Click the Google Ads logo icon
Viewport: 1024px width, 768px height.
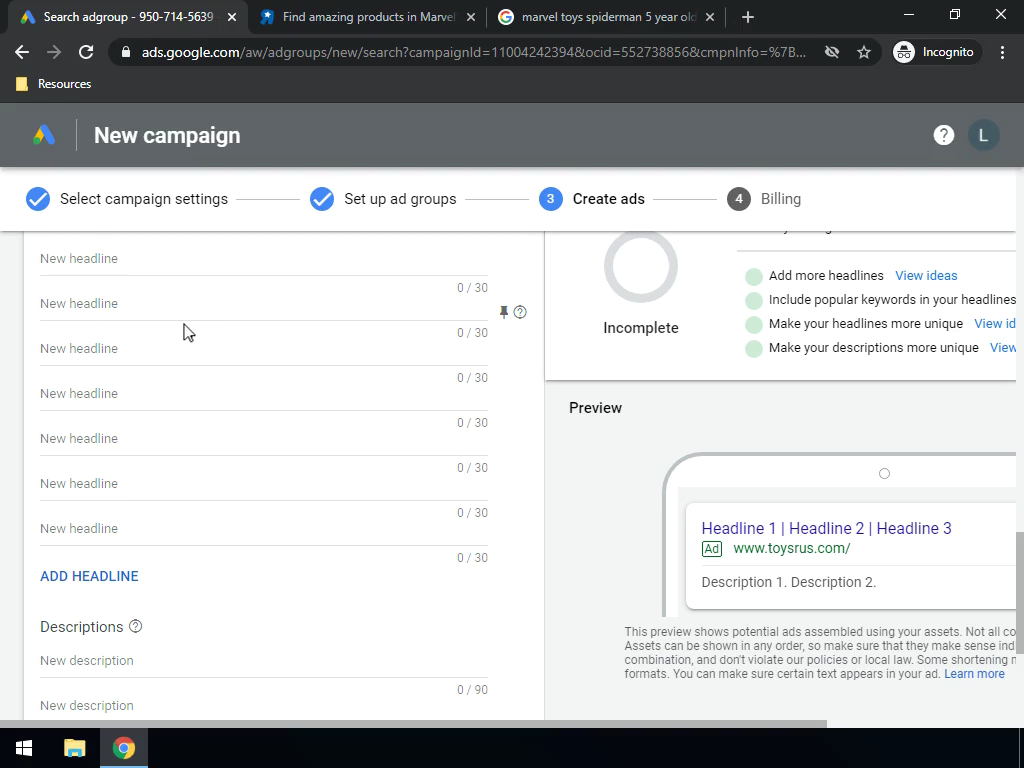pos(44,135)
